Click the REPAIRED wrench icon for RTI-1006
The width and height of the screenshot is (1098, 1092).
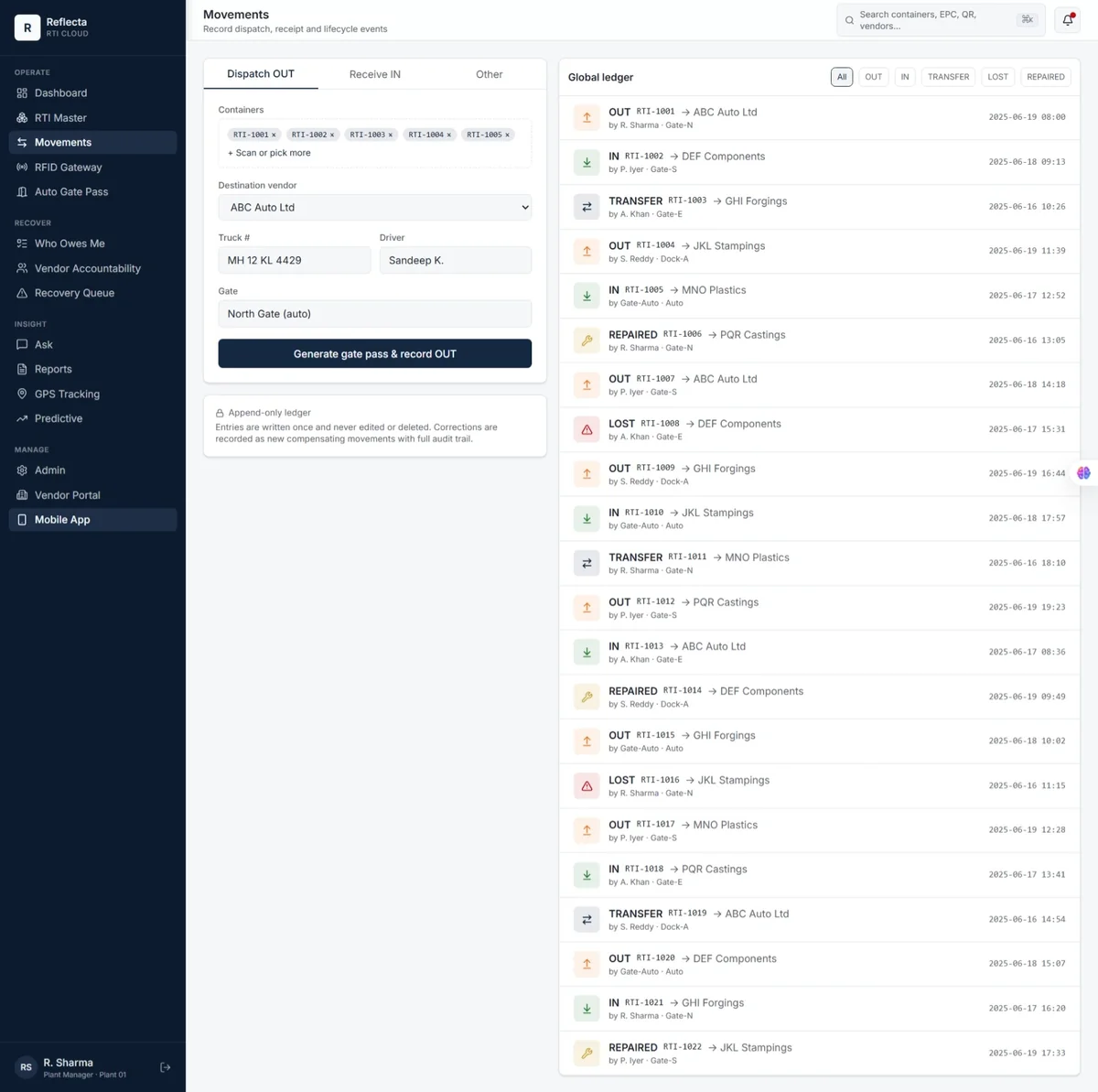coord(587,341)
